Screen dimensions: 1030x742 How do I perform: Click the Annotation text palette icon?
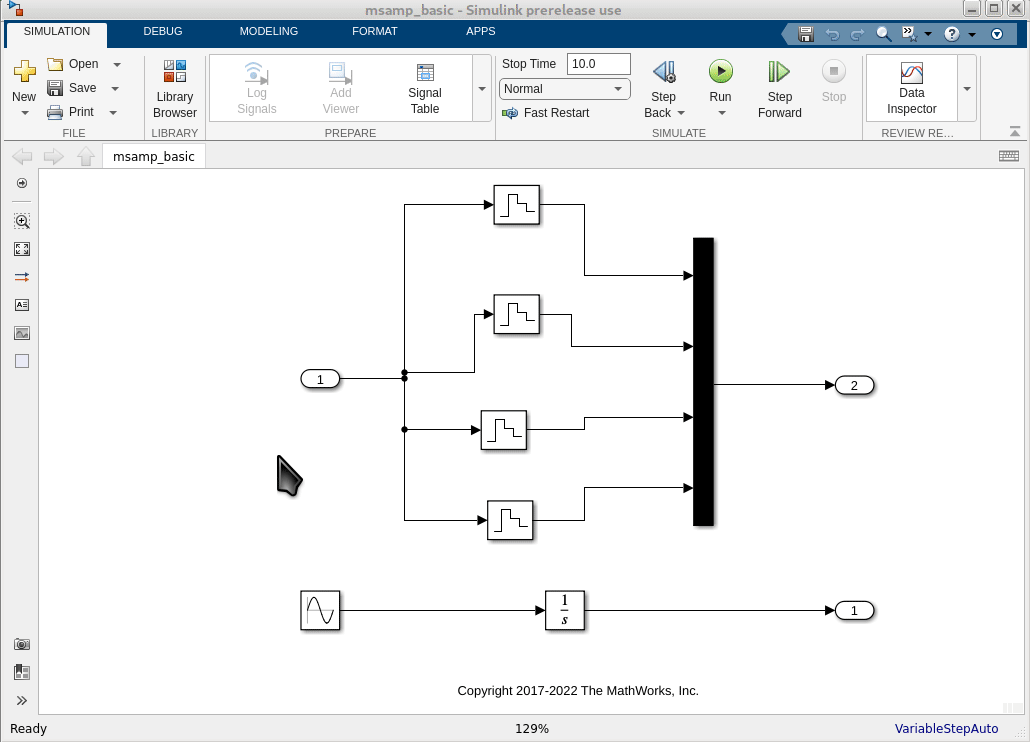point(22,305)
